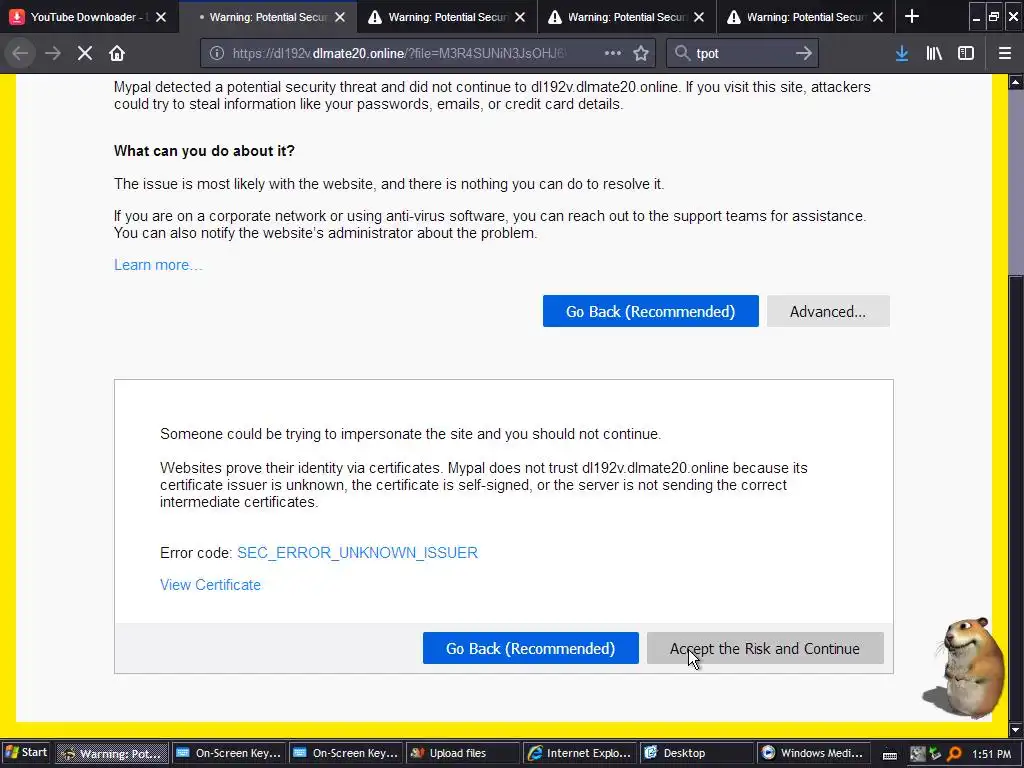Click the magnifier icon in system tray
The height and width of the screenshot is (768, 1024).
(x=955, y=754)
